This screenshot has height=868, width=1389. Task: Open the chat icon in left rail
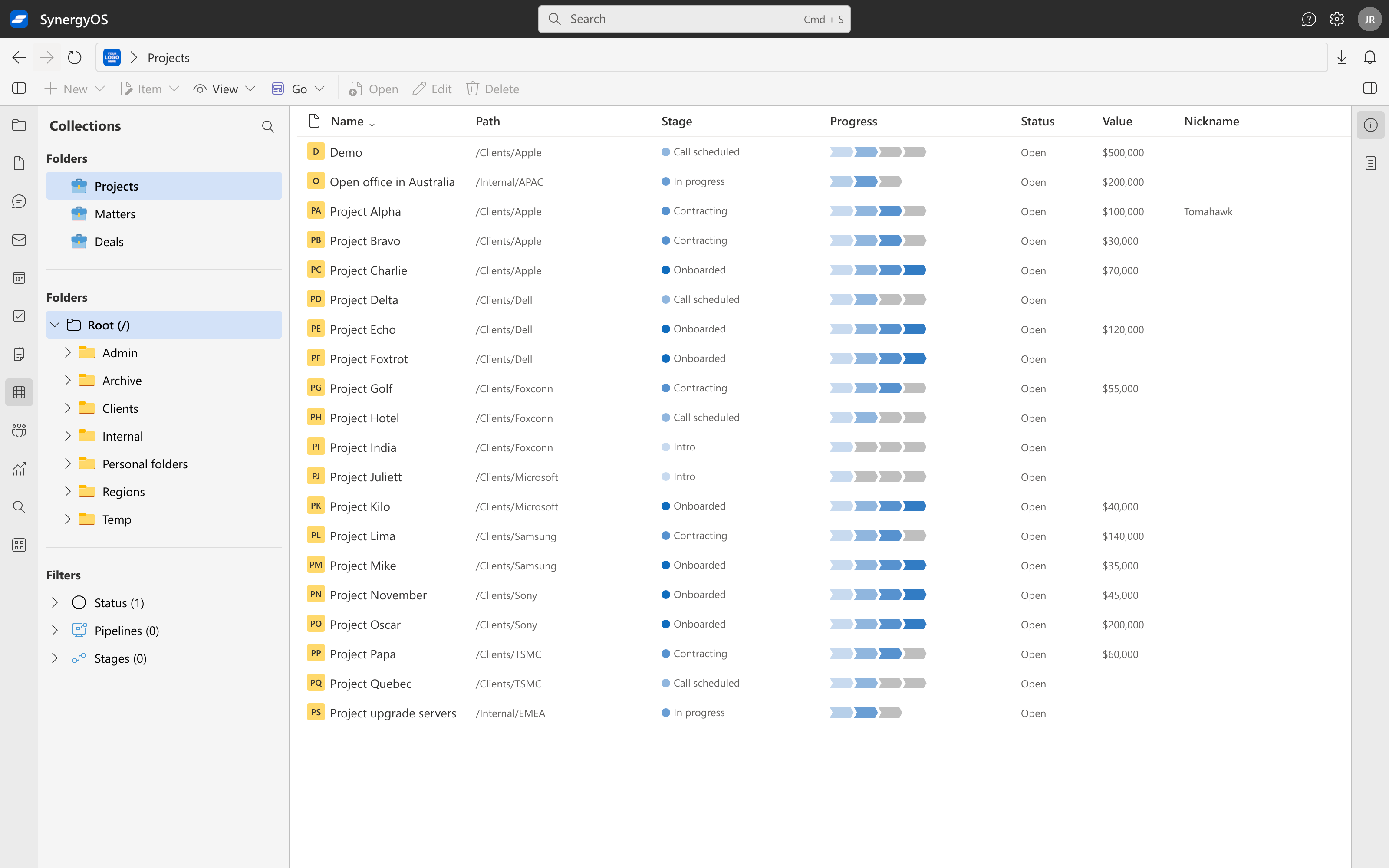coord(19,201)
